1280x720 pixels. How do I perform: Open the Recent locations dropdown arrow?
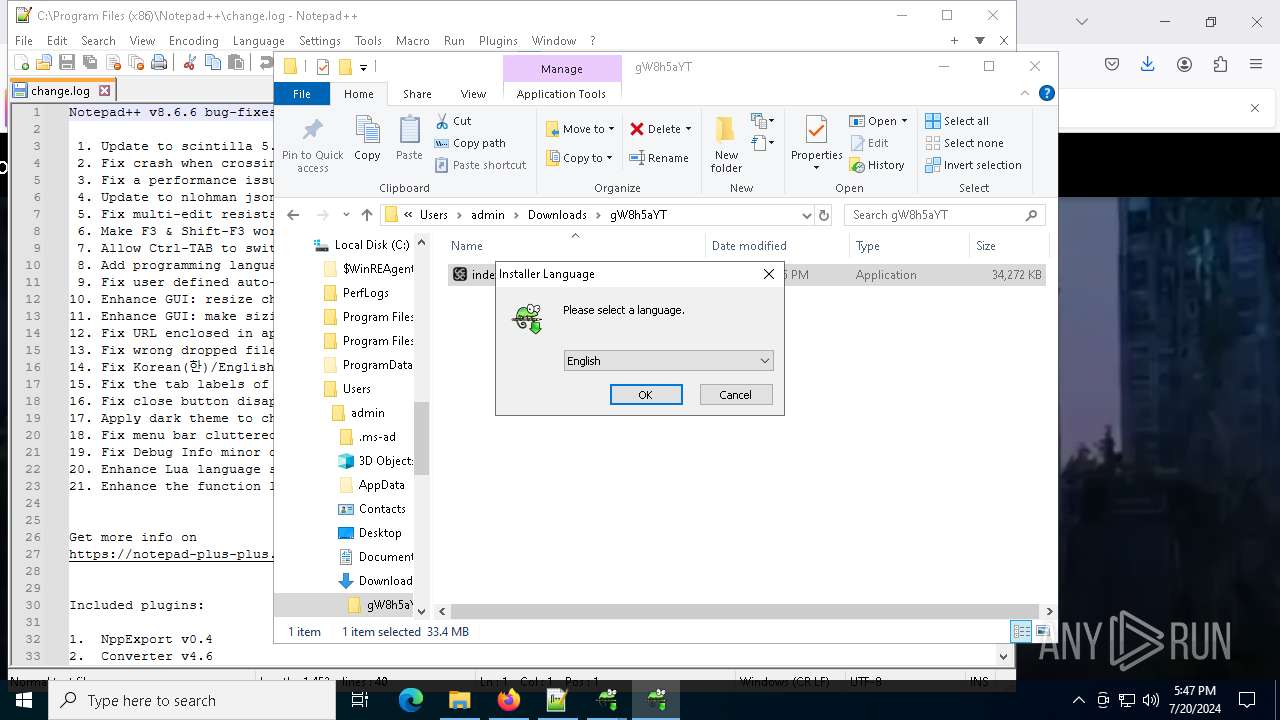(x=346, y=215)
